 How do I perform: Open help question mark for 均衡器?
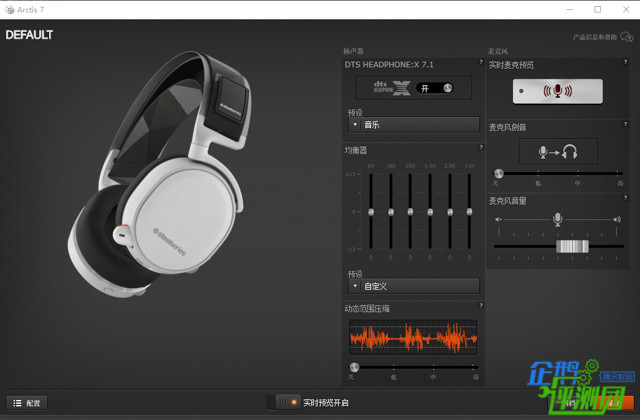[x=481, y=147]
